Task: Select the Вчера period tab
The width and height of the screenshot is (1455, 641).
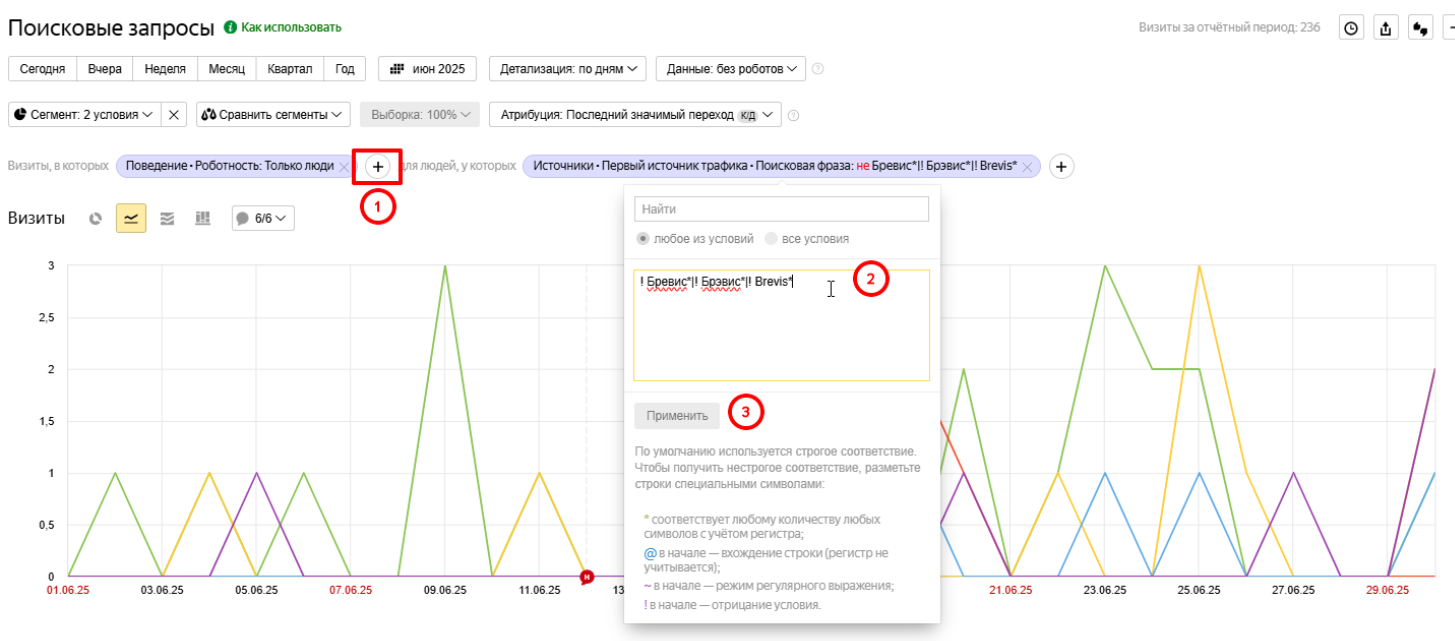Action: (105, 69)
